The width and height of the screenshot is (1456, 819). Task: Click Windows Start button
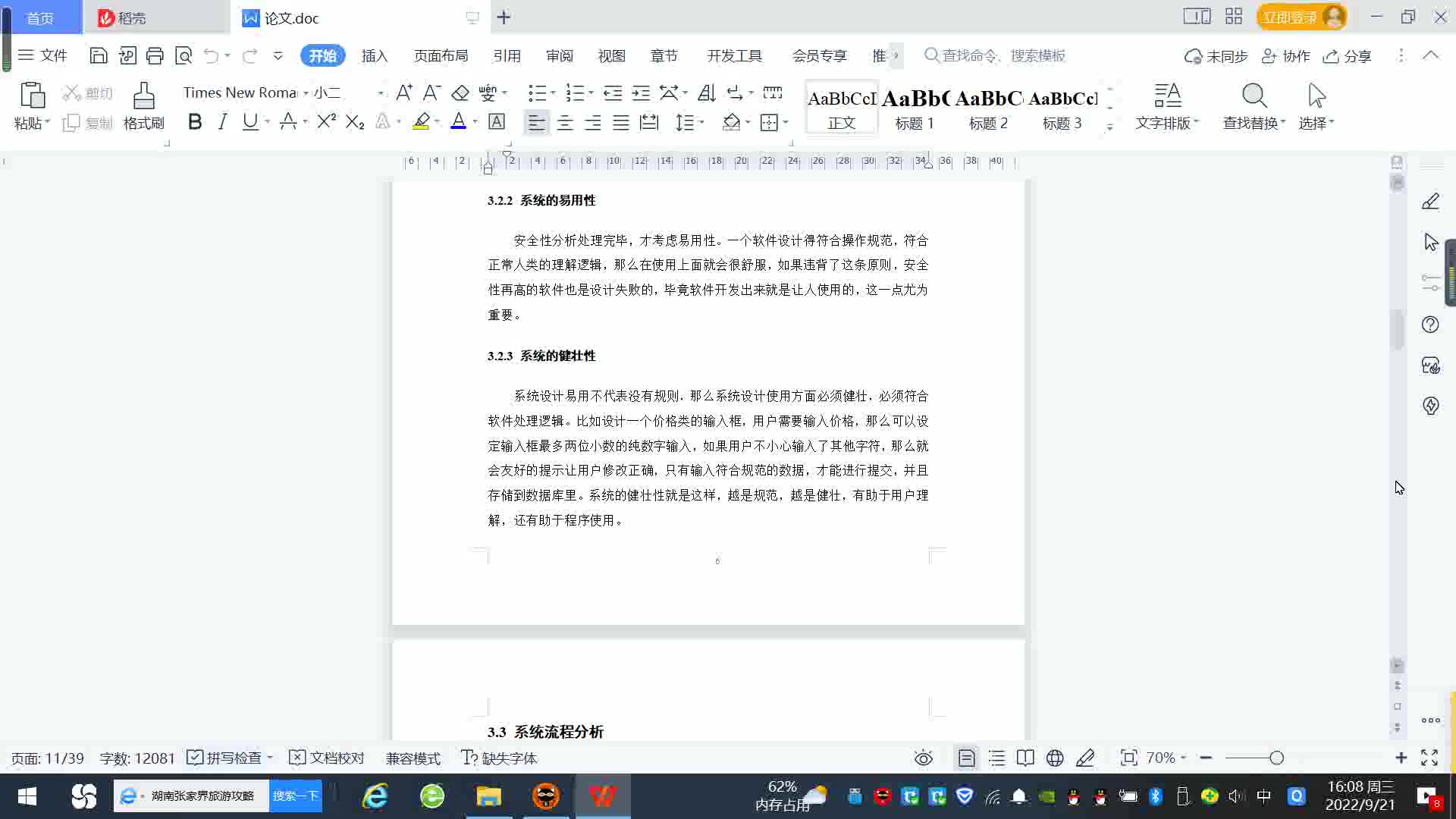pyautogui.click(x=27, y=796)
